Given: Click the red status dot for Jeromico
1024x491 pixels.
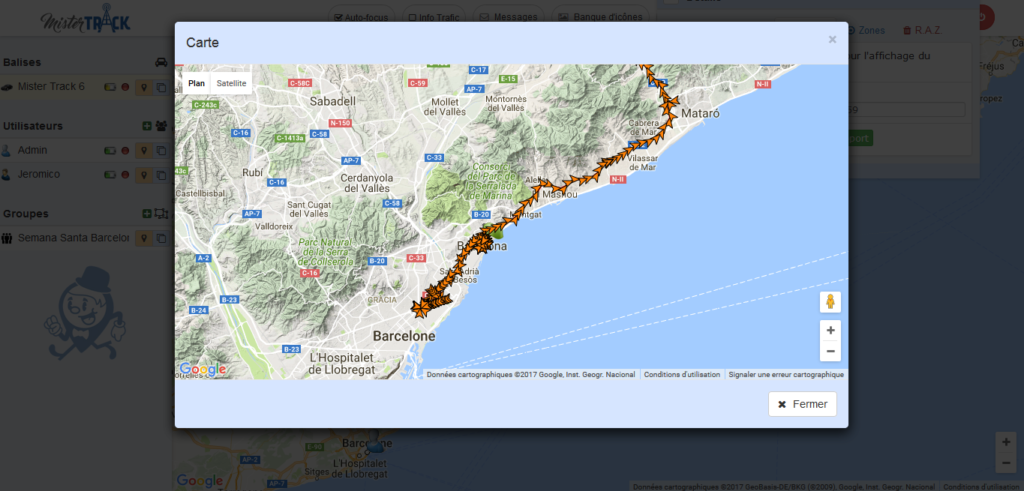Looking at the screenshot, I should click(125, 175).
